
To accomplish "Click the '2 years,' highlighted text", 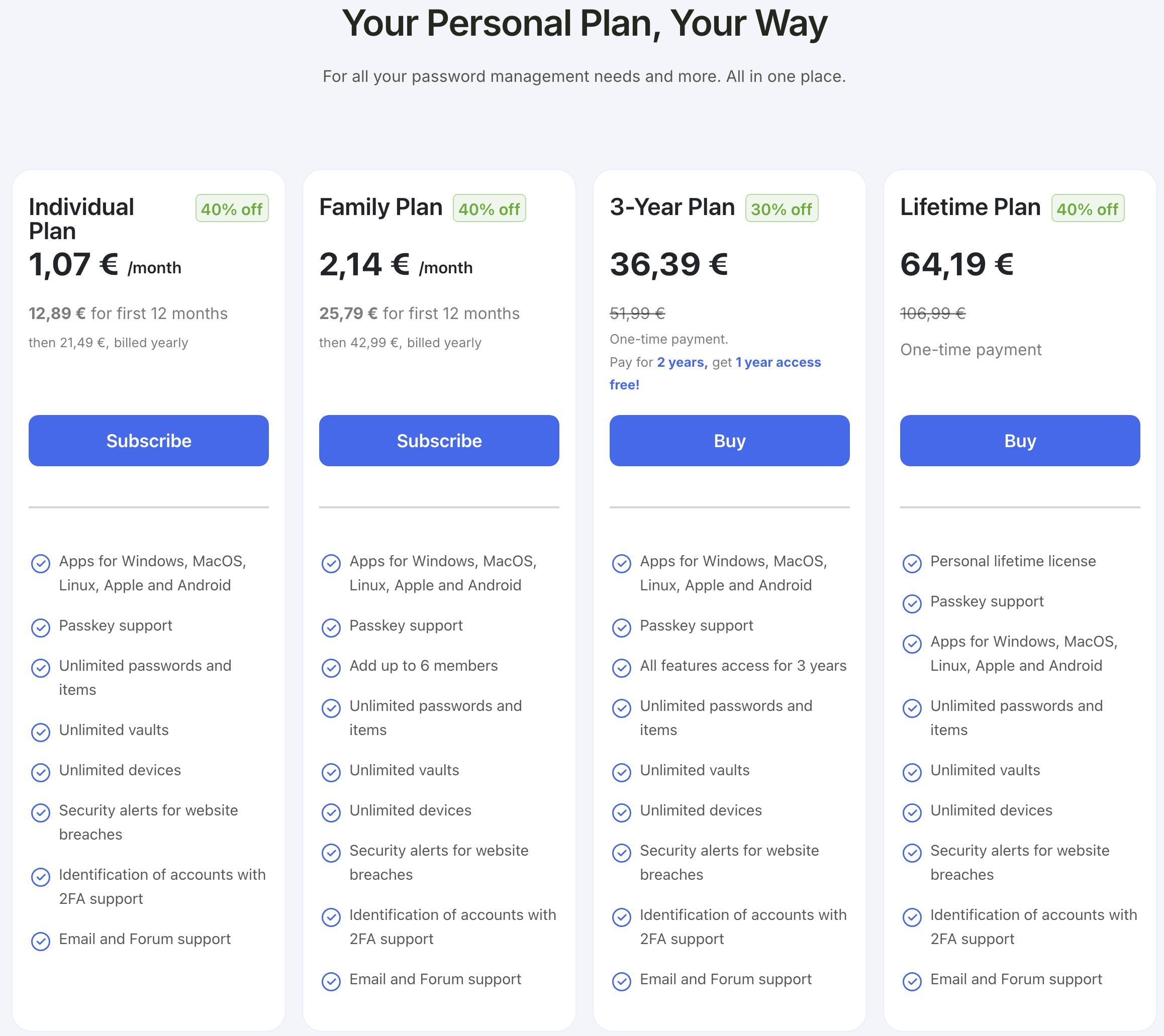I will click(x=682, y=363).
